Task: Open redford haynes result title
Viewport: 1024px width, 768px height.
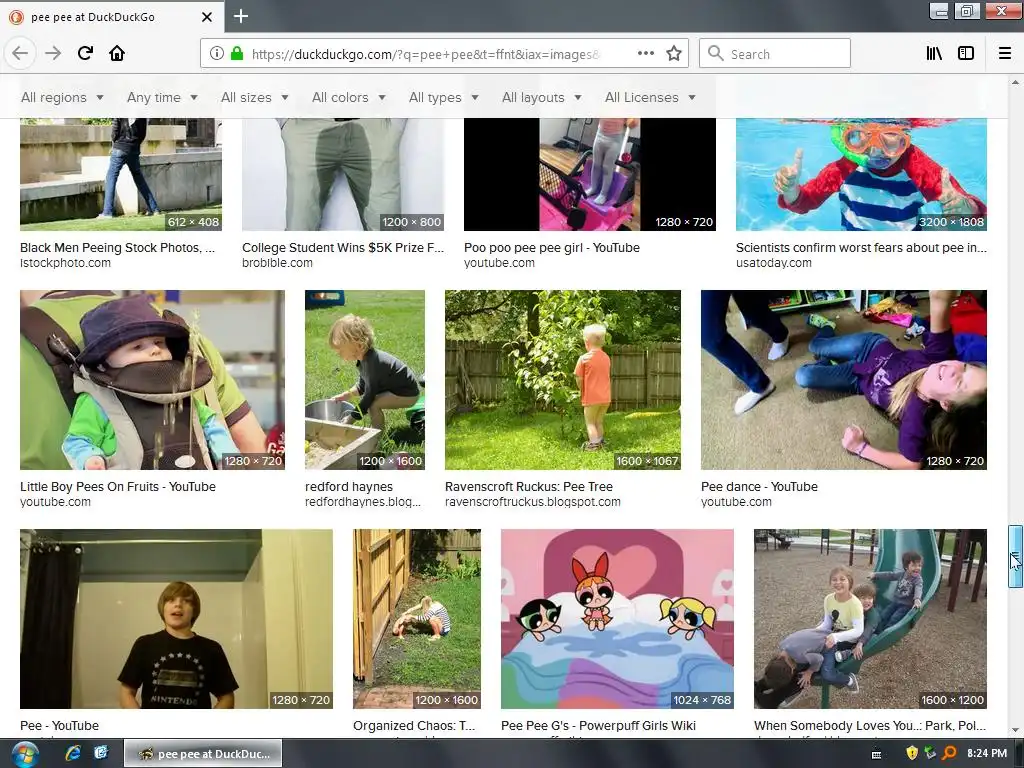Action: coord(349,487)
